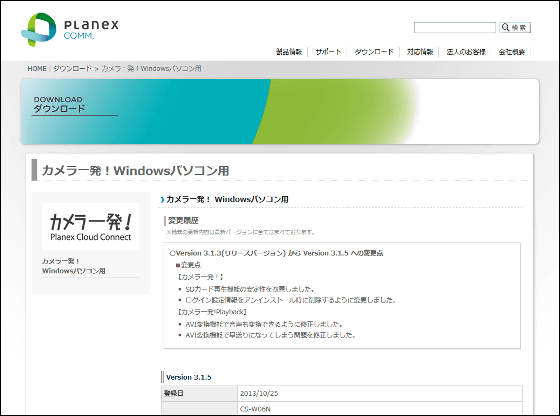
Task: Click the 検索 search button
Action: 515,27
